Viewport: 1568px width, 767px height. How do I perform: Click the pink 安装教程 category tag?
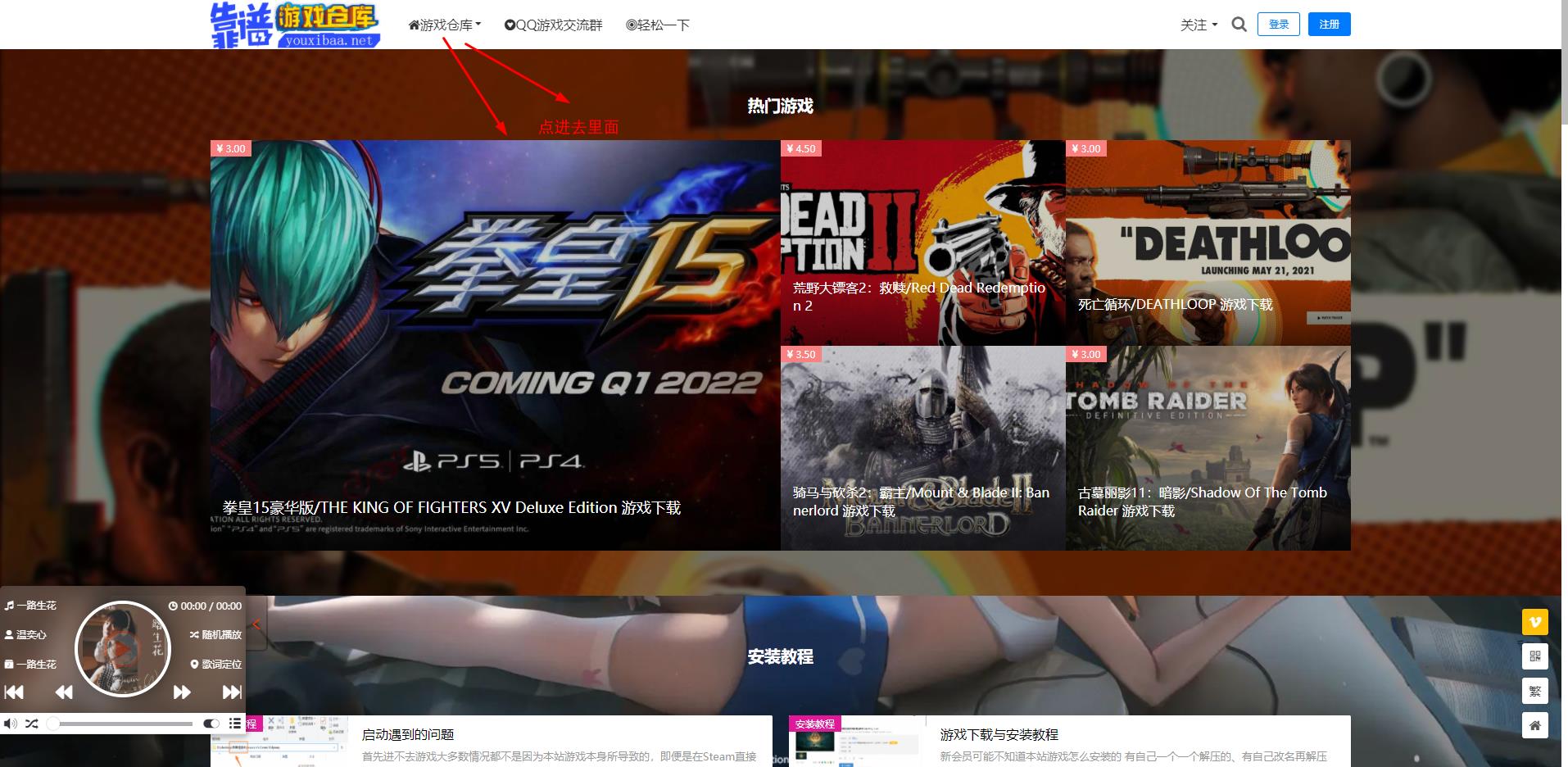click(814, 724)
